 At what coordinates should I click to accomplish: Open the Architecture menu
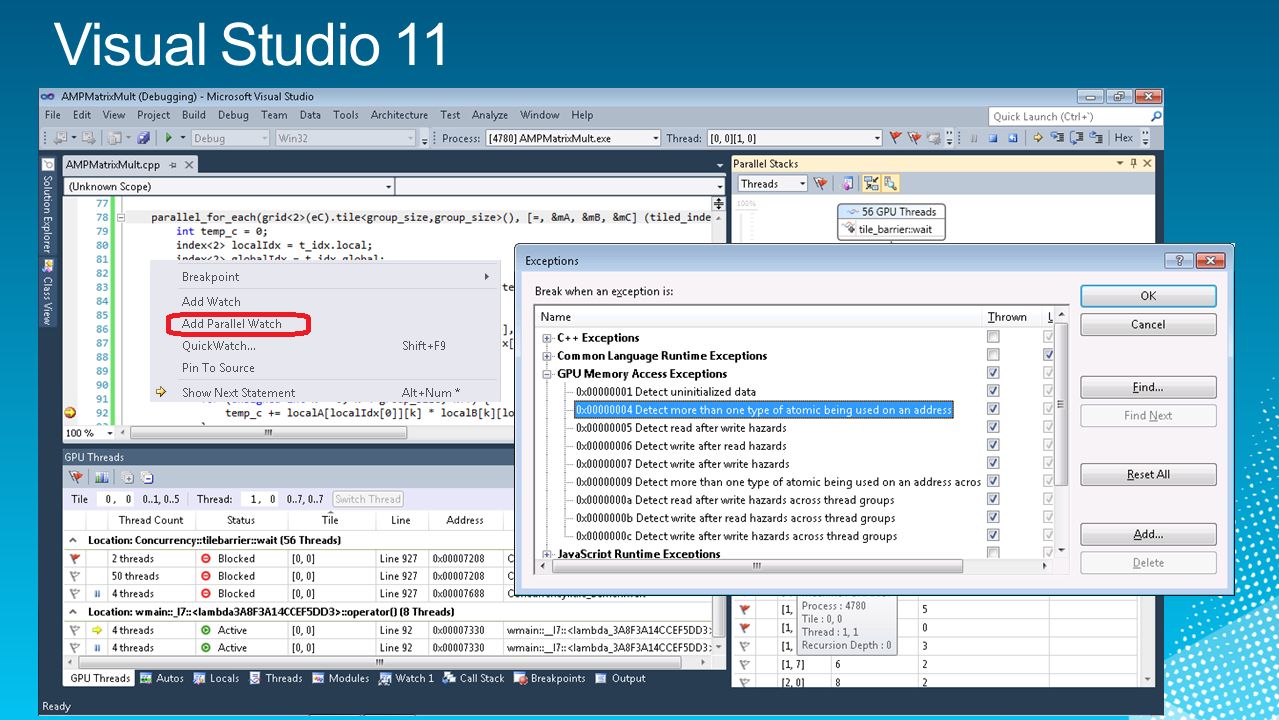(399, 115)
